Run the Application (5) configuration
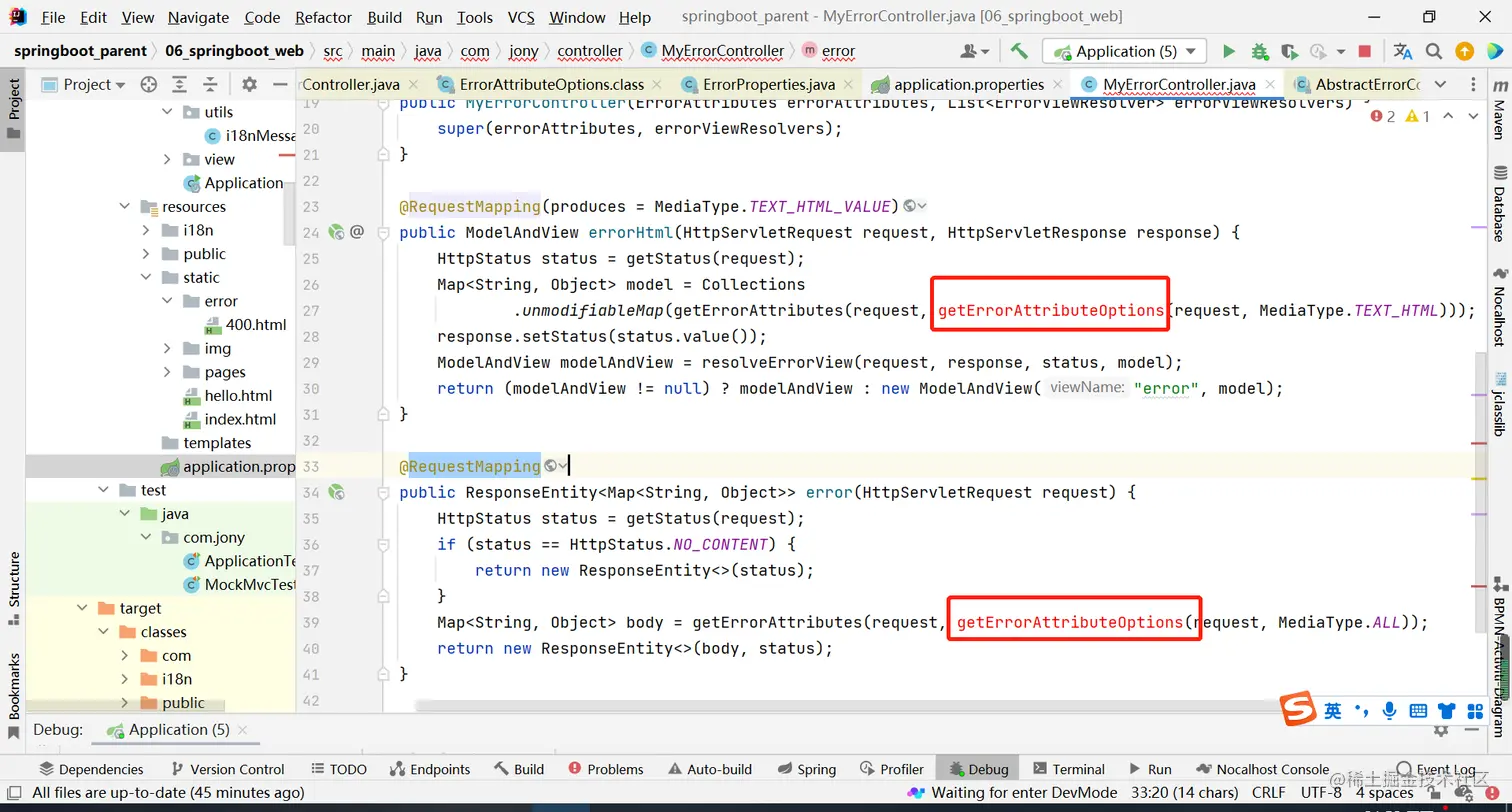Viewport: 1512px width, 812px height. click(x=1229, y=51)
